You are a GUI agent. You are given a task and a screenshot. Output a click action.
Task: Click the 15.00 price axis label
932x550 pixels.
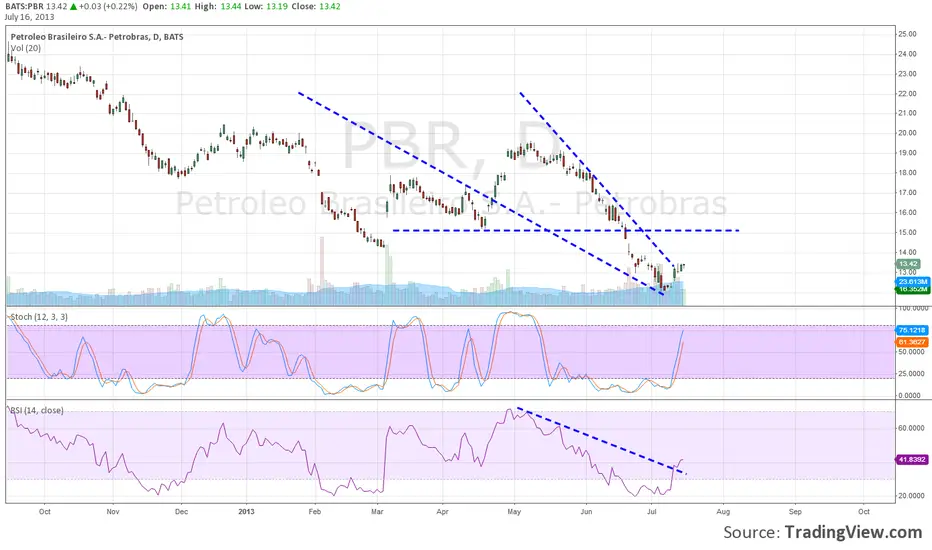[x=907, y=232]
